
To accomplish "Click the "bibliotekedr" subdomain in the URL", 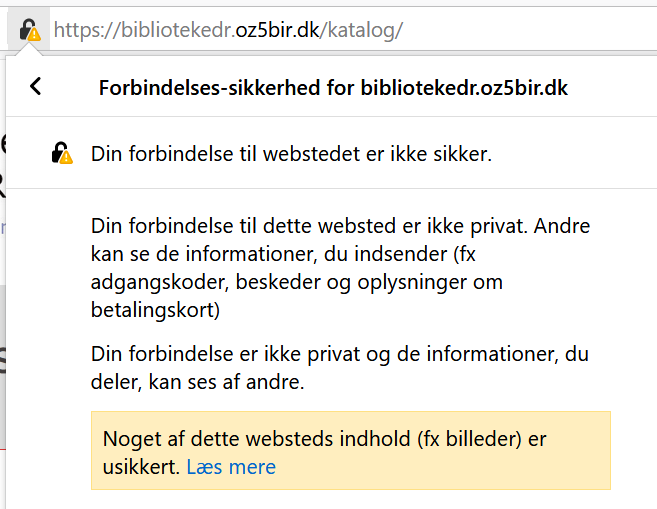I will click(x=177, y=30).
